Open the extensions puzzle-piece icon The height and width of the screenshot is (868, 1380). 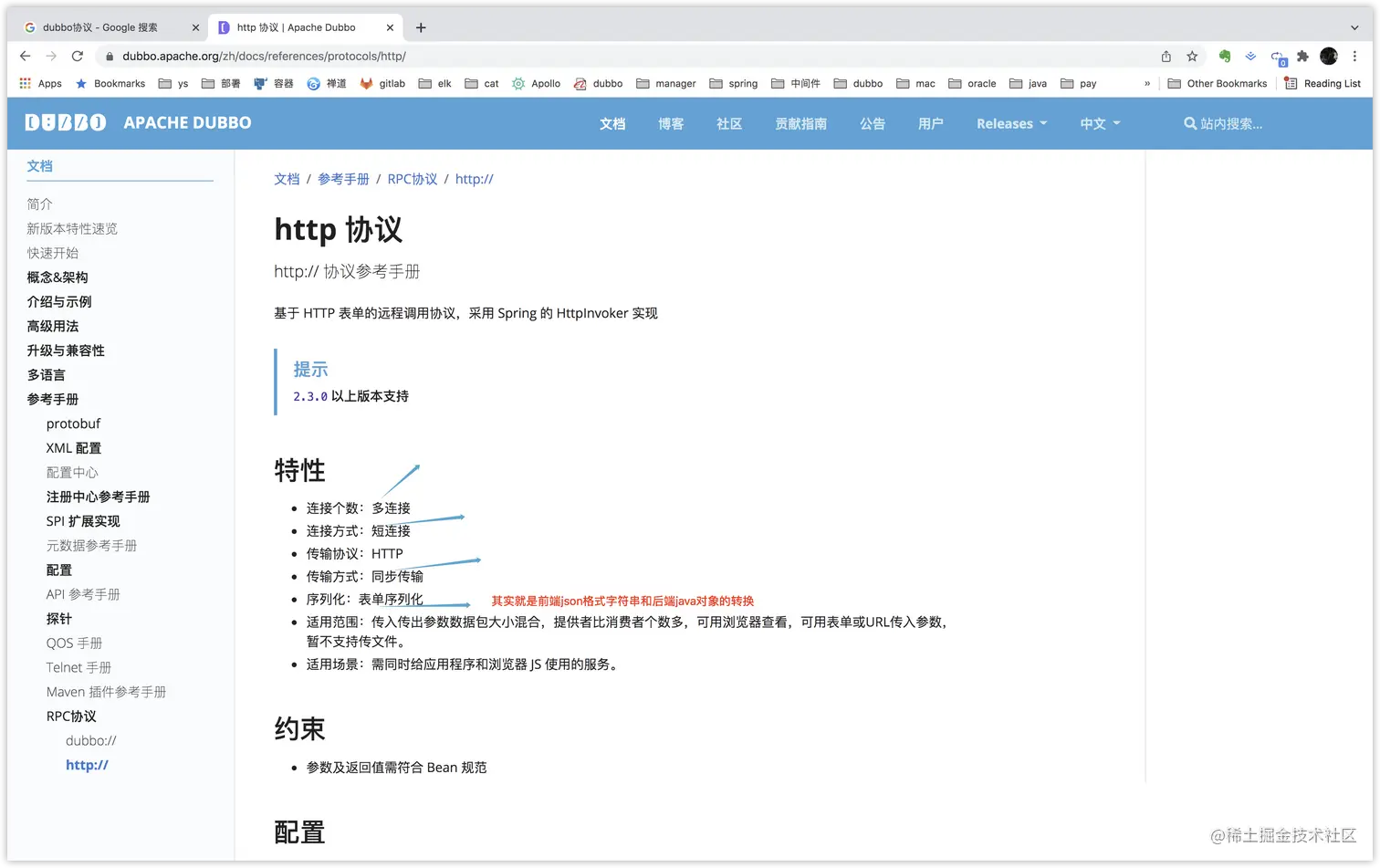click(x=1302, y=56)
